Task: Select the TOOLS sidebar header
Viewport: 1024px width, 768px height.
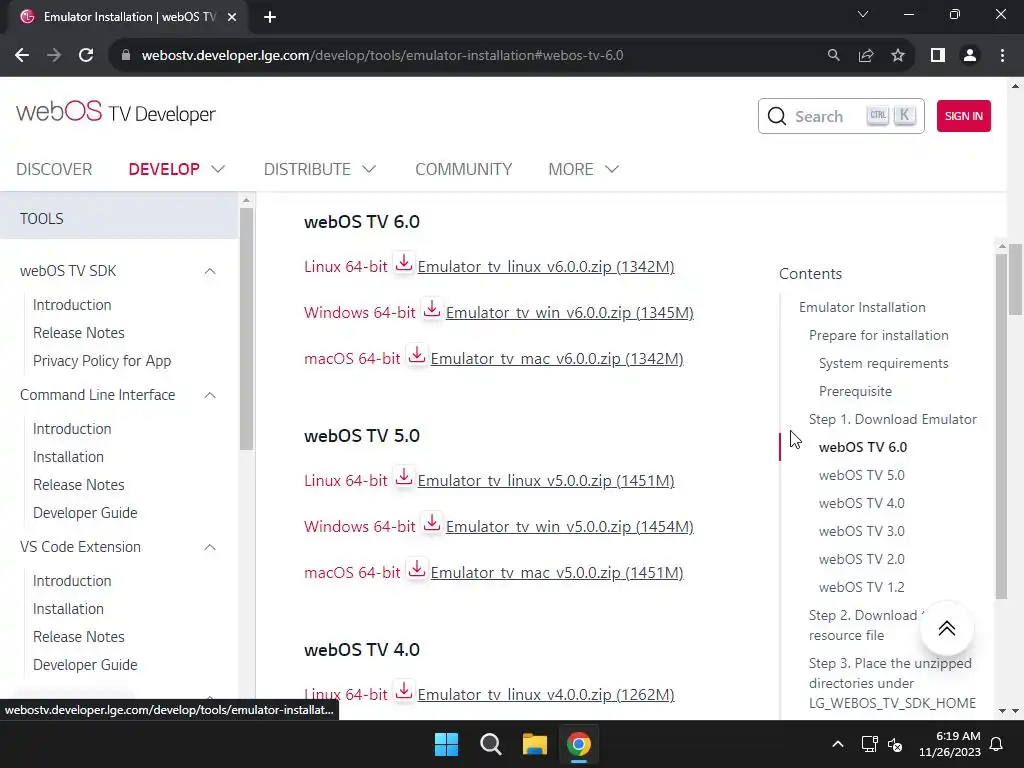Action: 120,219
